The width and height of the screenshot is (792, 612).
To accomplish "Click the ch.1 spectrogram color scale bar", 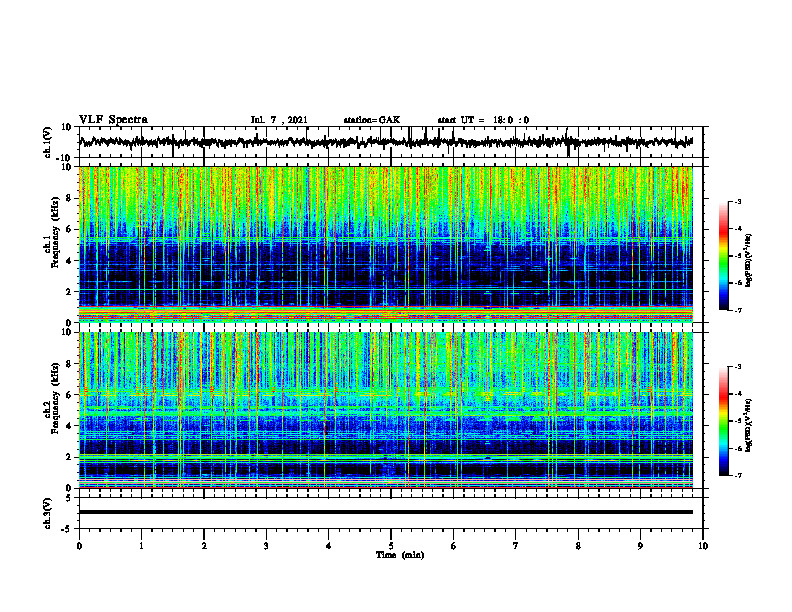I will tap(723, 256).
